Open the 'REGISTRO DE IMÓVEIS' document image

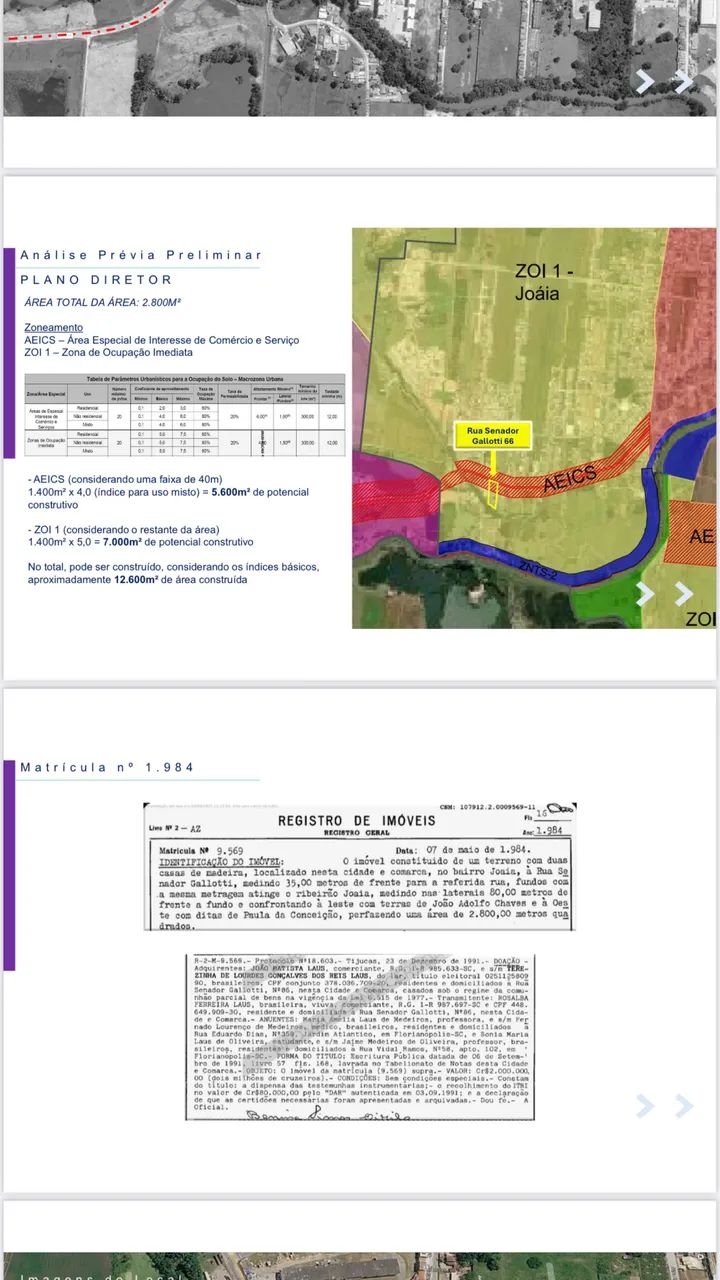point(360,866)
